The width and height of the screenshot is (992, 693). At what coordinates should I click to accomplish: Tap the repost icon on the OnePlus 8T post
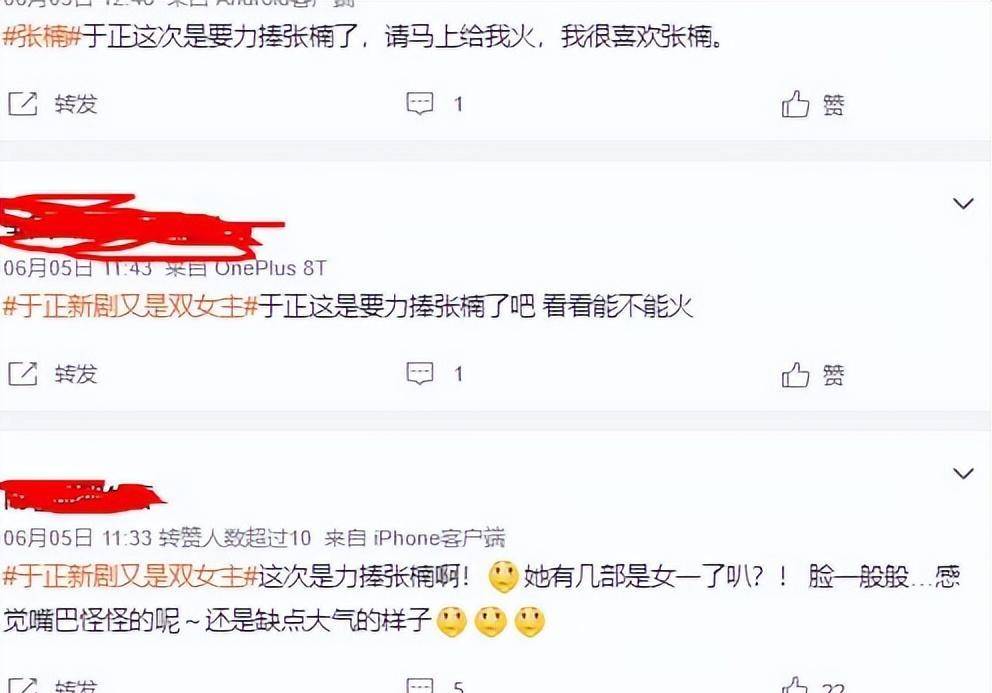(x=23, y=374)
